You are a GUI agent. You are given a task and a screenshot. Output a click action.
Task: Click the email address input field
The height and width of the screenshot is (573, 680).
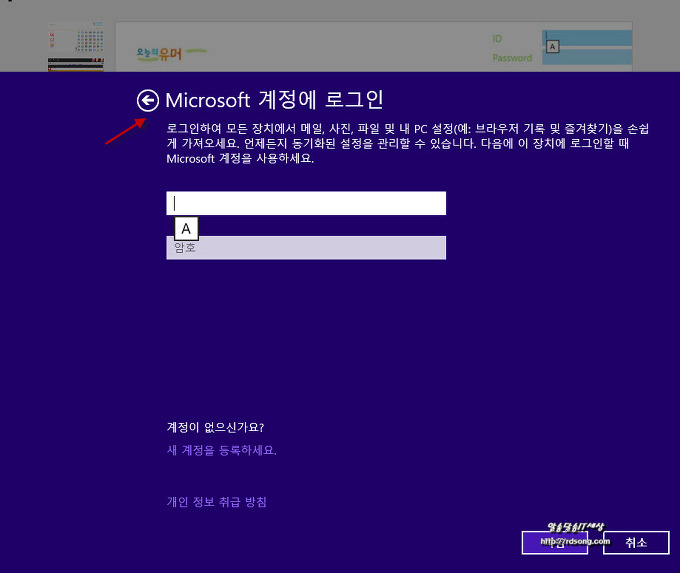pyautogui.click(x=306, y=203)
